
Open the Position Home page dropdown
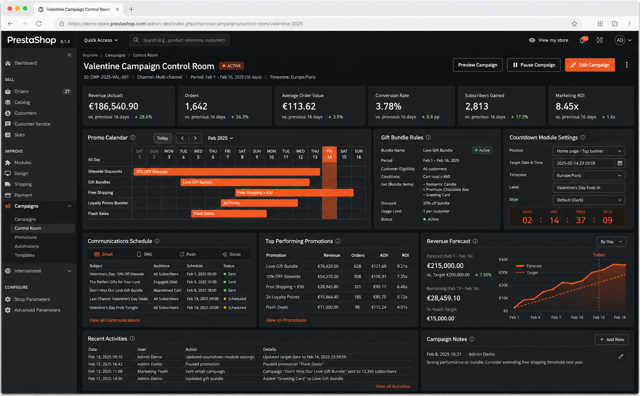[x=589, y=151]
